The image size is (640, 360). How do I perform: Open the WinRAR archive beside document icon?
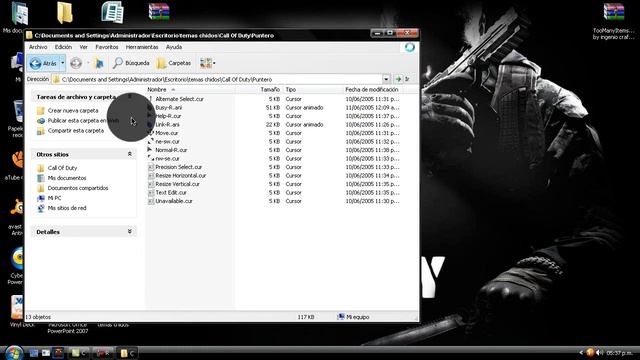(159, 12)
